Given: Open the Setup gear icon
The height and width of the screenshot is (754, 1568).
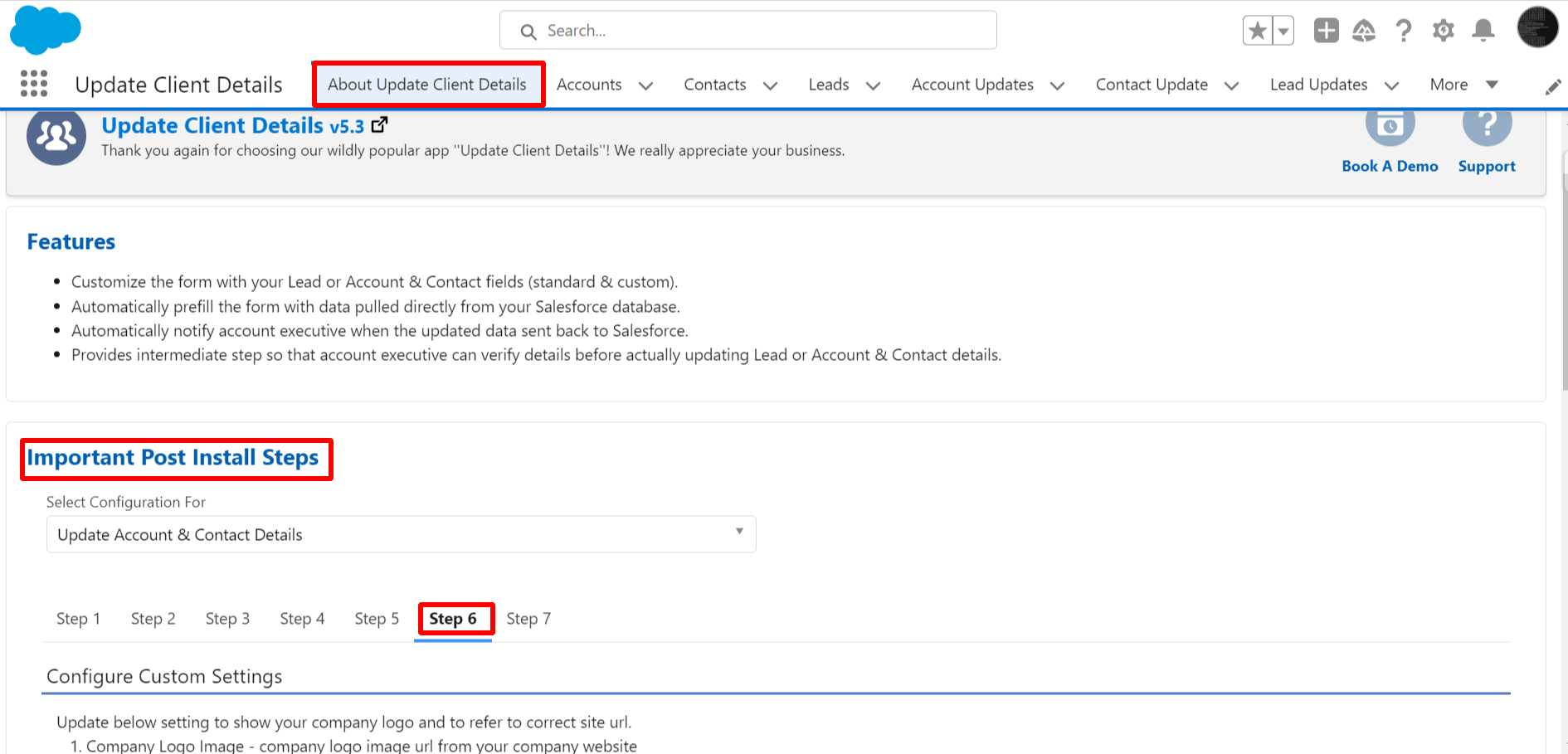Looking at the screenshot, I should tap(1444, 32).
